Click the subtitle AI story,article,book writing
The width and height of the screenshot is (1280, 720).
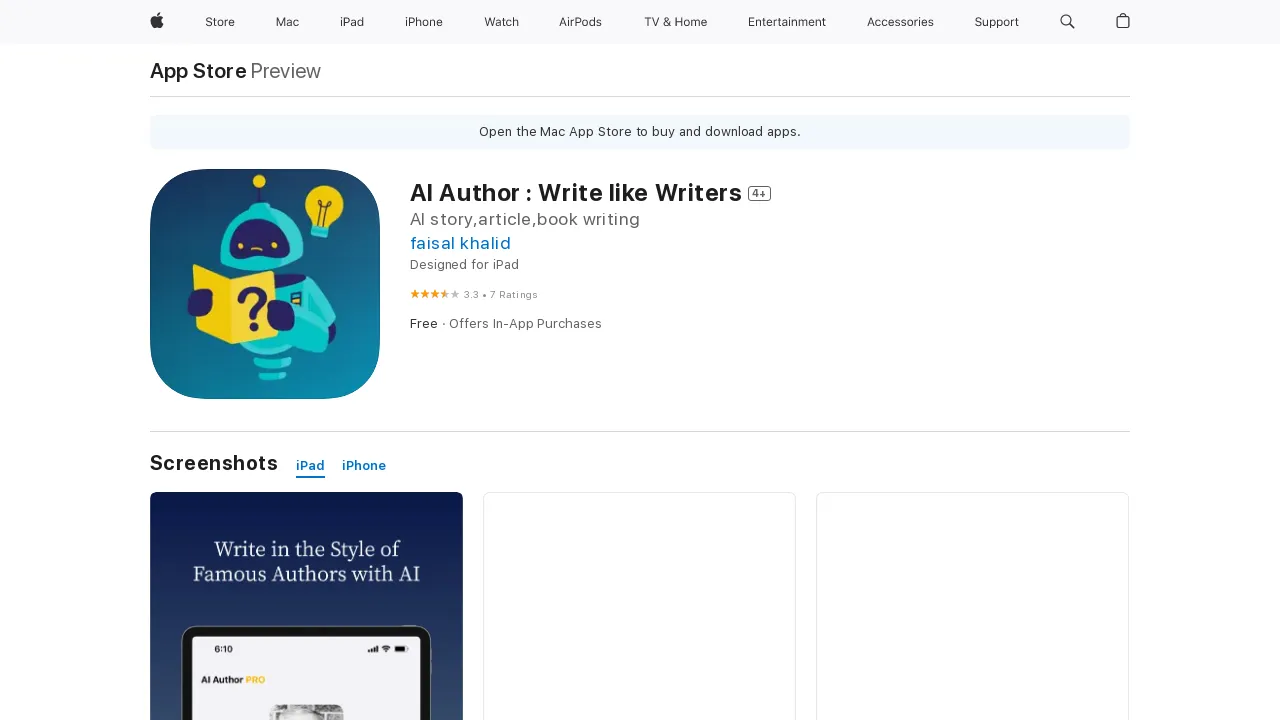[525, 219]
